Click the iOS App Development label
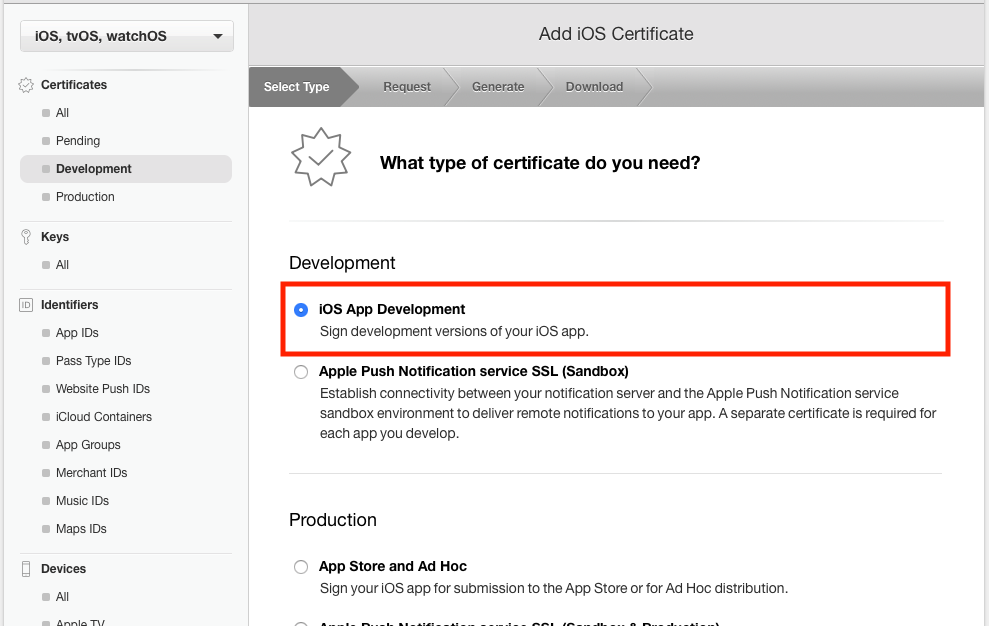989x626 pixels. coord(392,309)
